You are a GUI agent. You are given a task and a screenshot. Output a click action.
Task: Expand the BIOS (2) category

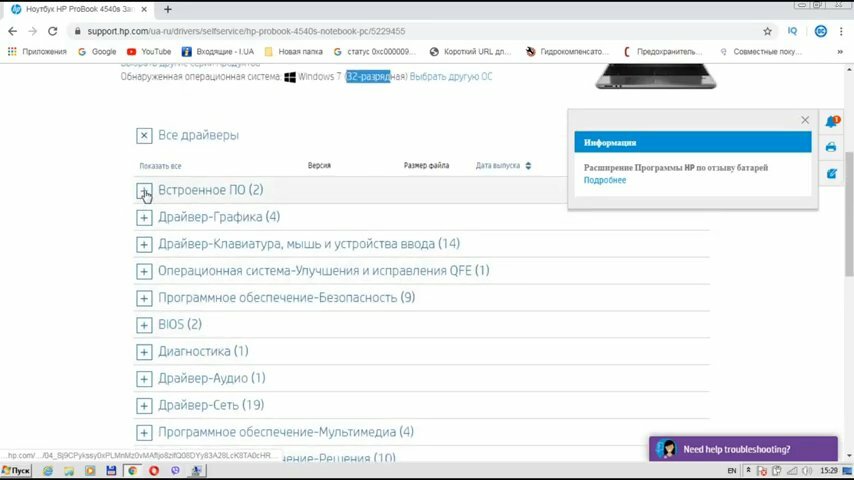tap(144, 325)
